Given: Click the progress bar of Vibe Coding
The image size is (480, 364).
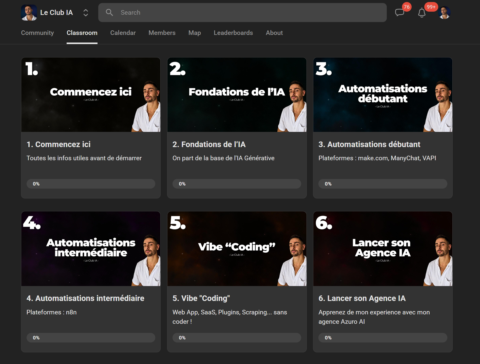Looking at the screenshot, I should click(237, 338).
